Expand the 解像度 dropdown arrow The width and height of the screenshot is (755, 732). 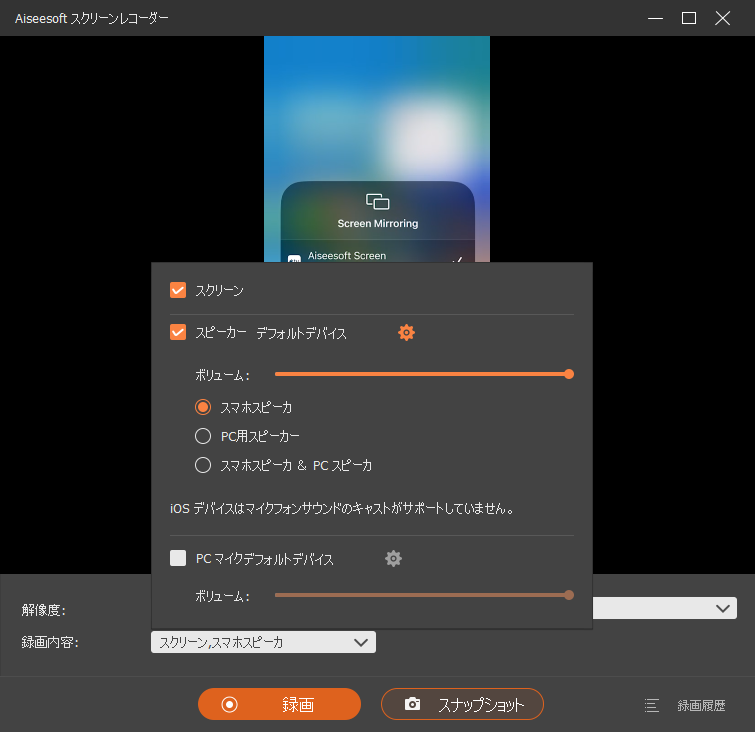722,608
